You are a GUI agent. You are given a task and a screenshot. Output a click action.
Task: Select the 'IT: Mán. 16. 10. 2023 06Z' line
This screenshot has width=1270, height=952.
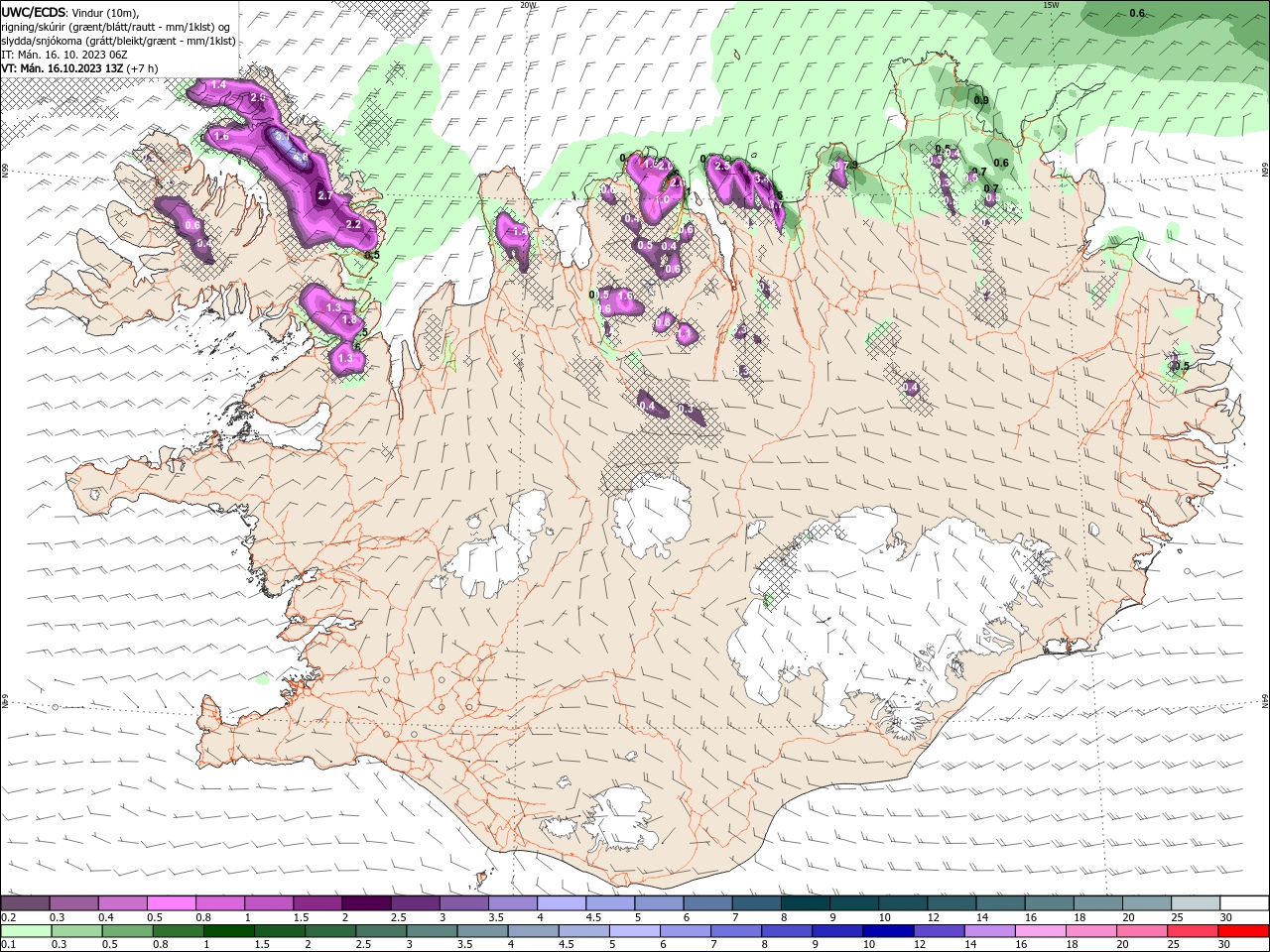(x=63, y=55)
